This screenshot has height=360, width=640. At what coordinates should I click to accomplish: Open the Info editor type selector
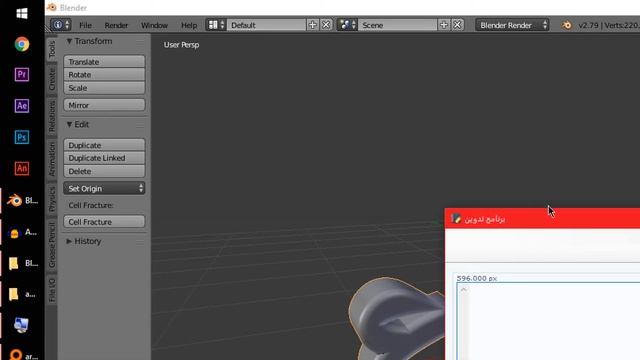(x=60, y=25)
